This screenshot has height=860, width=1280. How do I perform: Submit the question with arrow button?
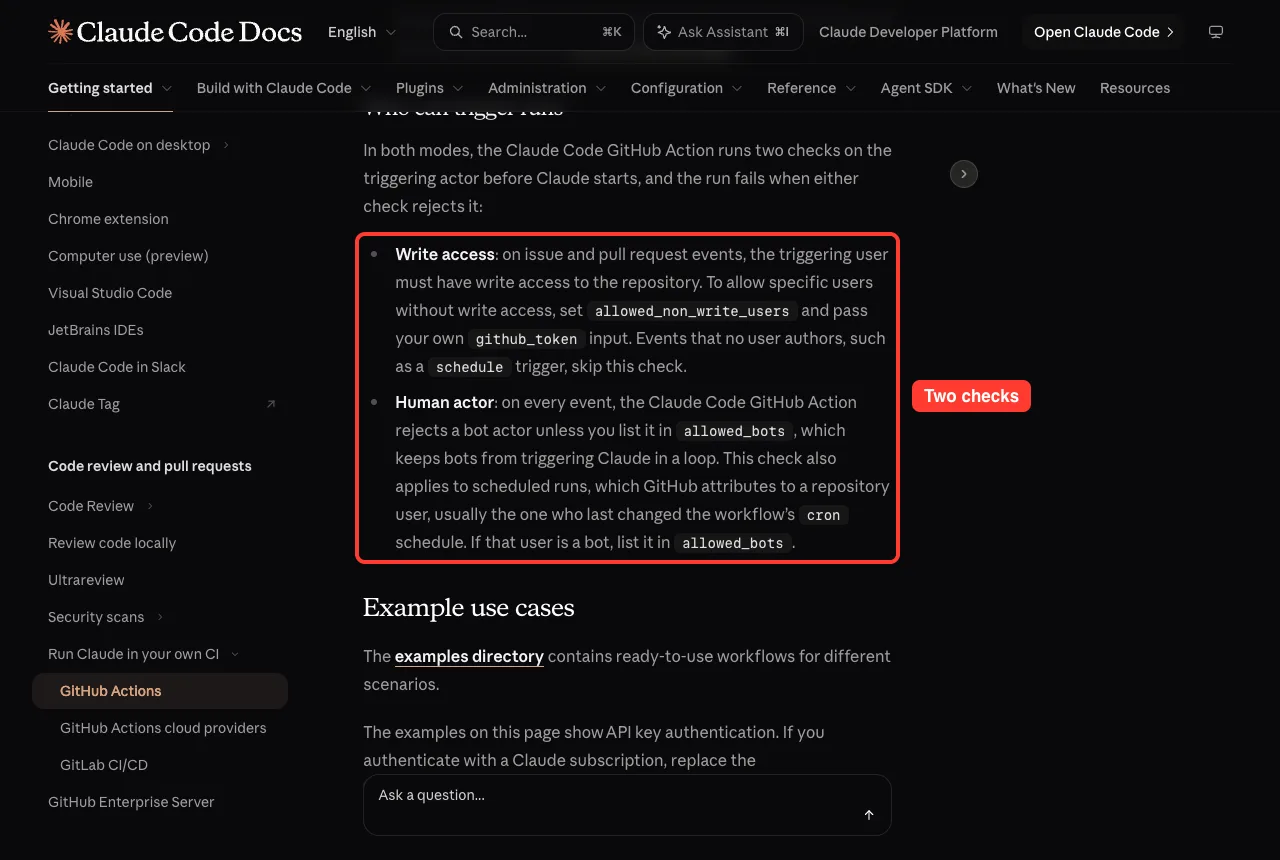[x=869, y=815]
